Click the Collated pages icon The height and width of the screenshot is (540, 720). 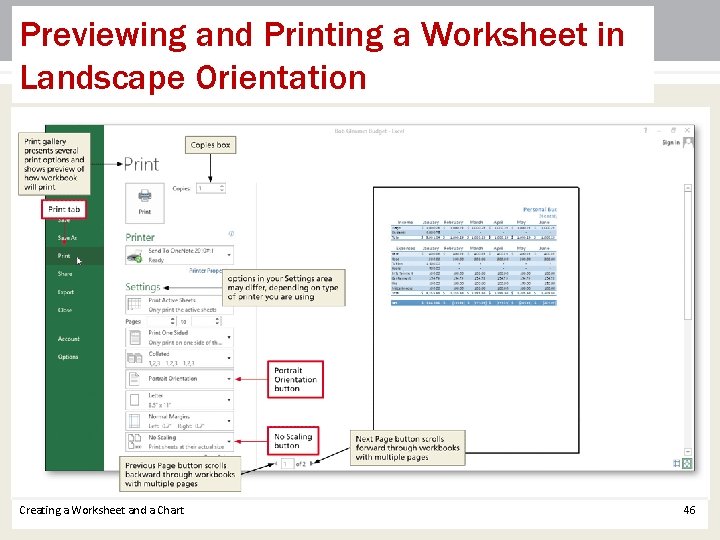(134, 358)
